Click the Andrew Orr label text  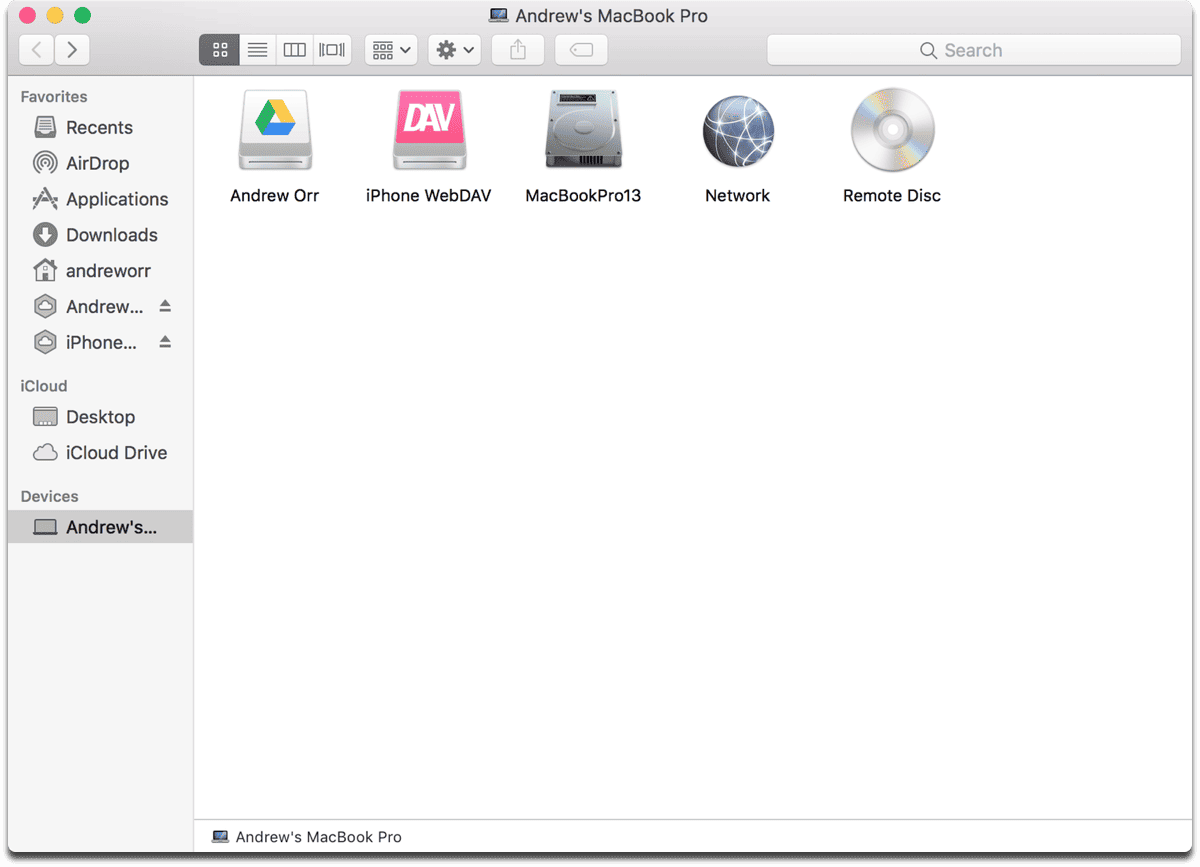[275, 196]
